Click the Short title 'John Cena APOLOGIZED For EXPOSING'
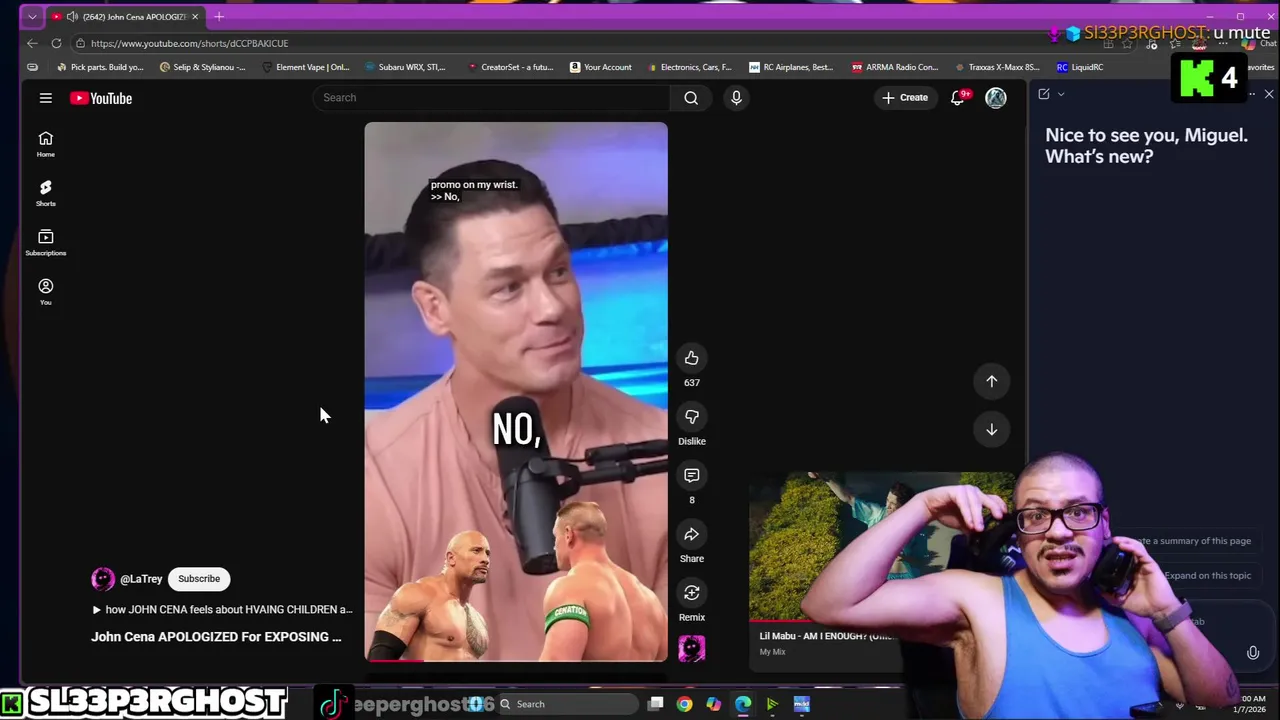The image size is (1280, 720). point(216,636)
